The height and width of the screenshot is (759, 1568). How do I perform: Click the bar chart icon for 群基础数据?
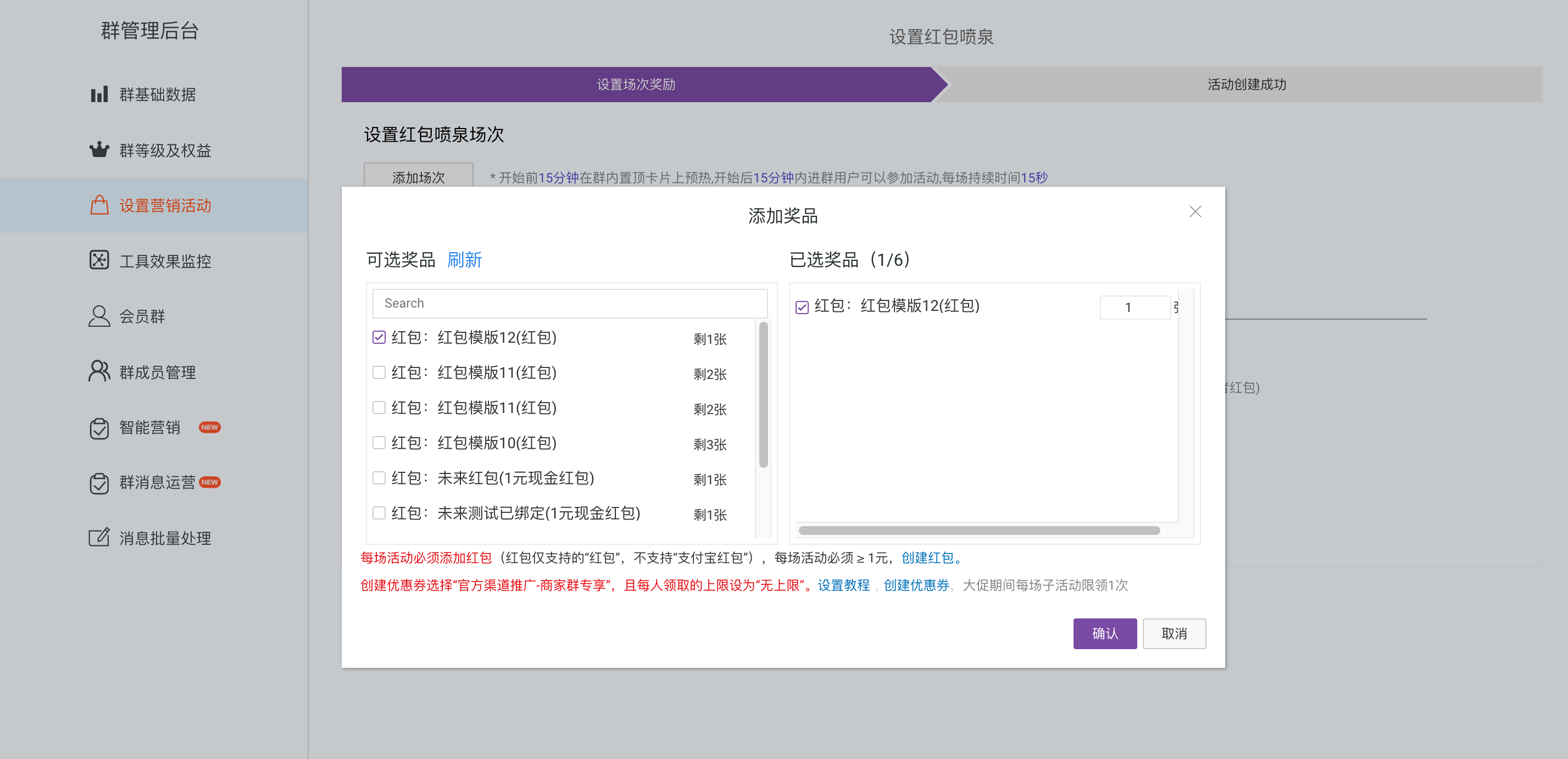click(99, 94)
